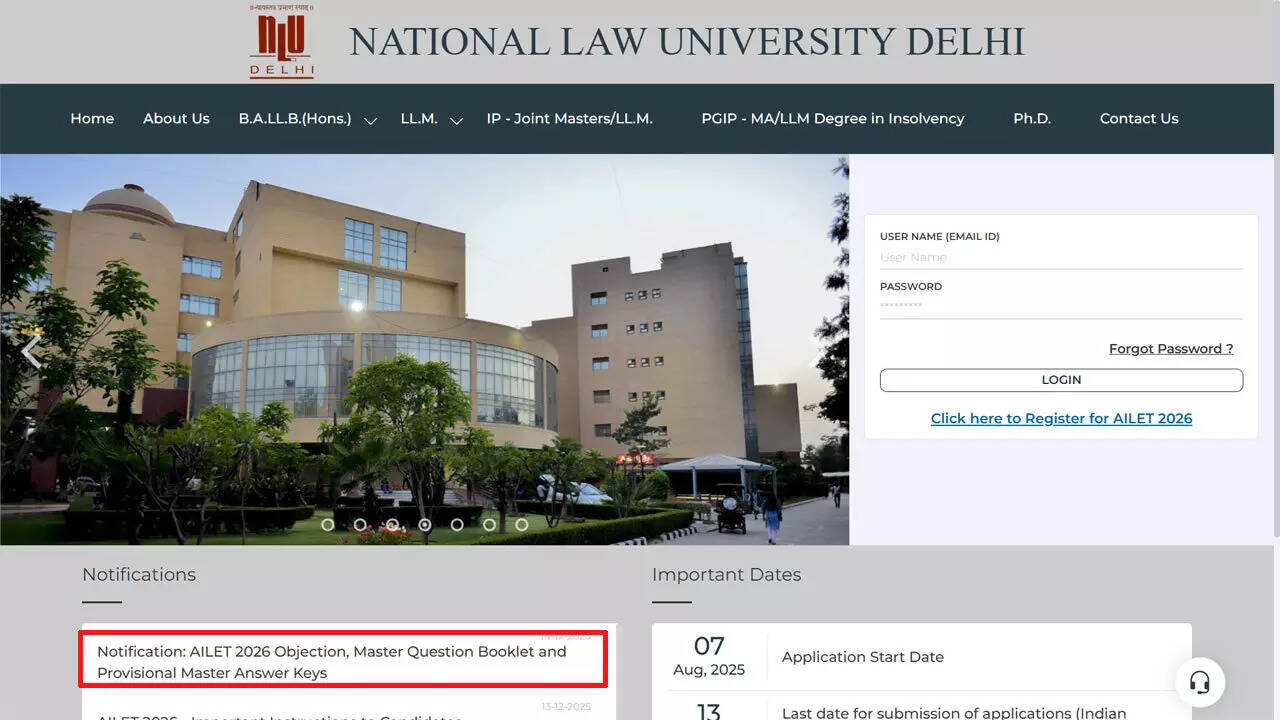Go to previous carousel slide arrow
Viewport: 1280px width, 720px height.
point(32,351)
